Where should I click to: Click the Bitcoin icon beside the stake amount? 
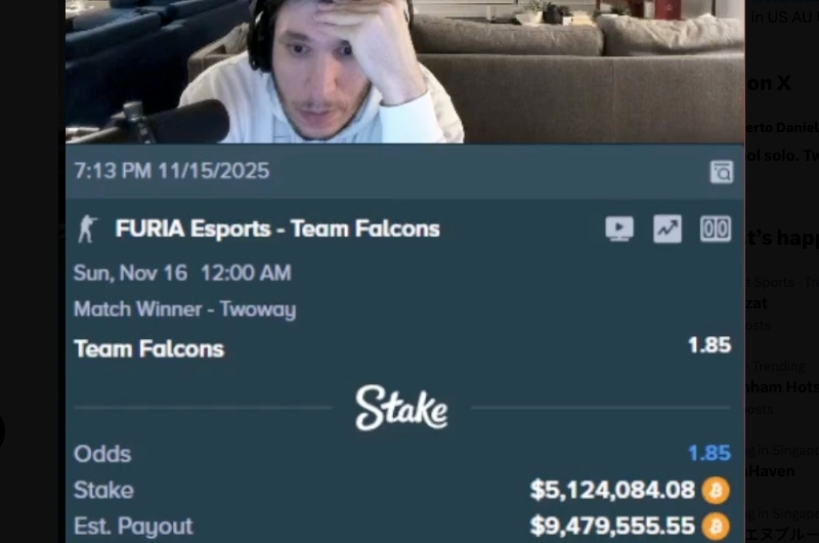click(x=715, y=490)
